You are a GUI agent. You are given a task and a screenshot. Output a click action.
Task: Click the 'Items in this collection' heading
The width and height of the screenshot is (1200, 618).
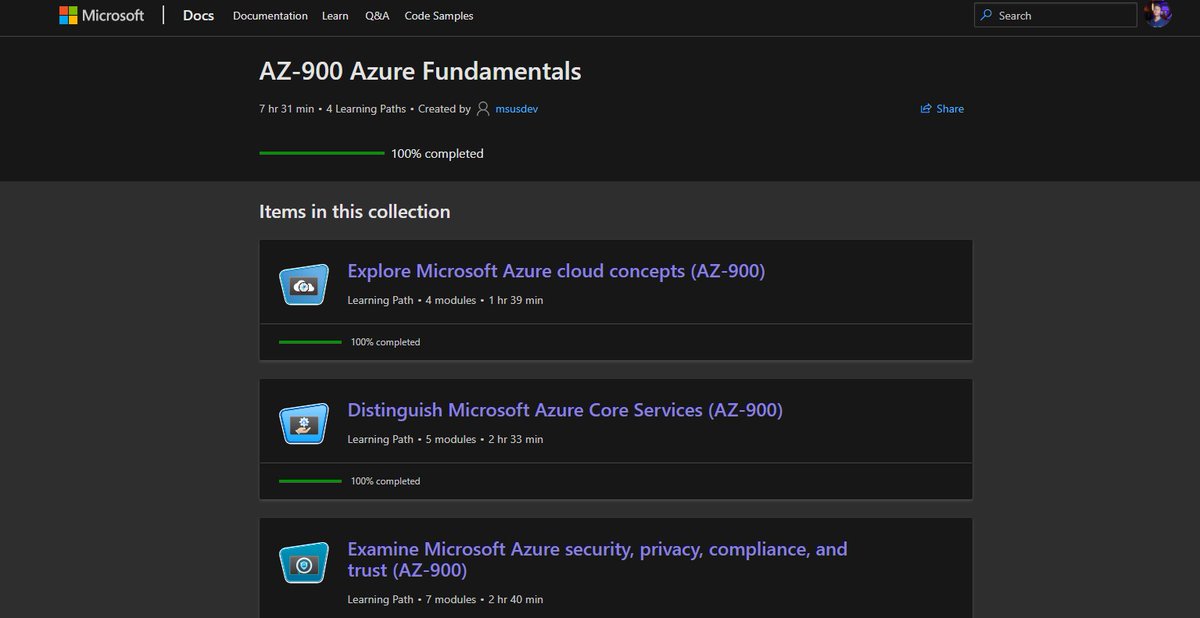coord(355,212)
